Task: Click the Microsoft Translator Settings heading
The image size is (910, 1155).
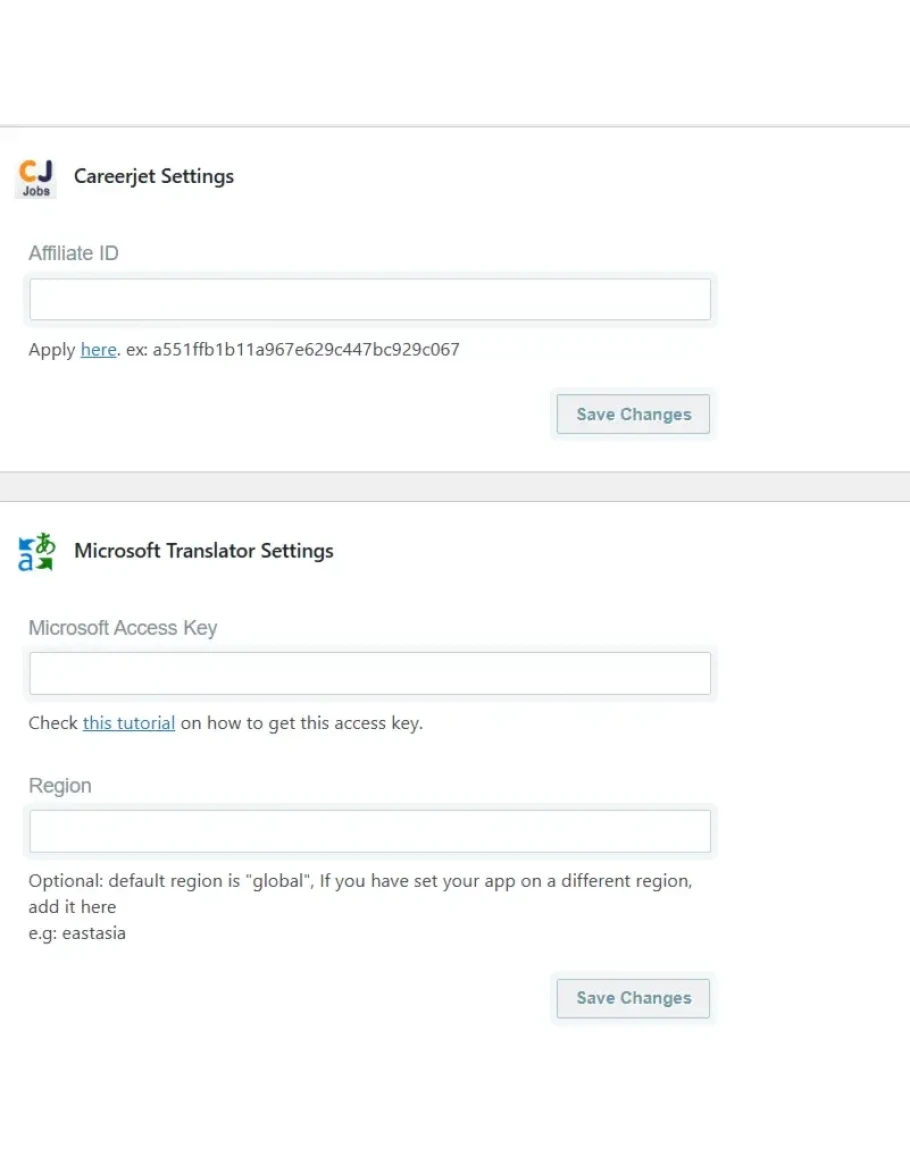Action: coord(204,551)
